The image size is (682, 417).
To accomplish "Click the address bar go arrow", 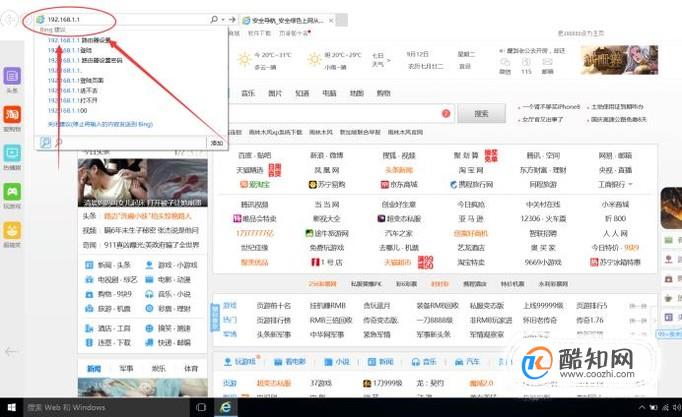I will pos(232,20).
